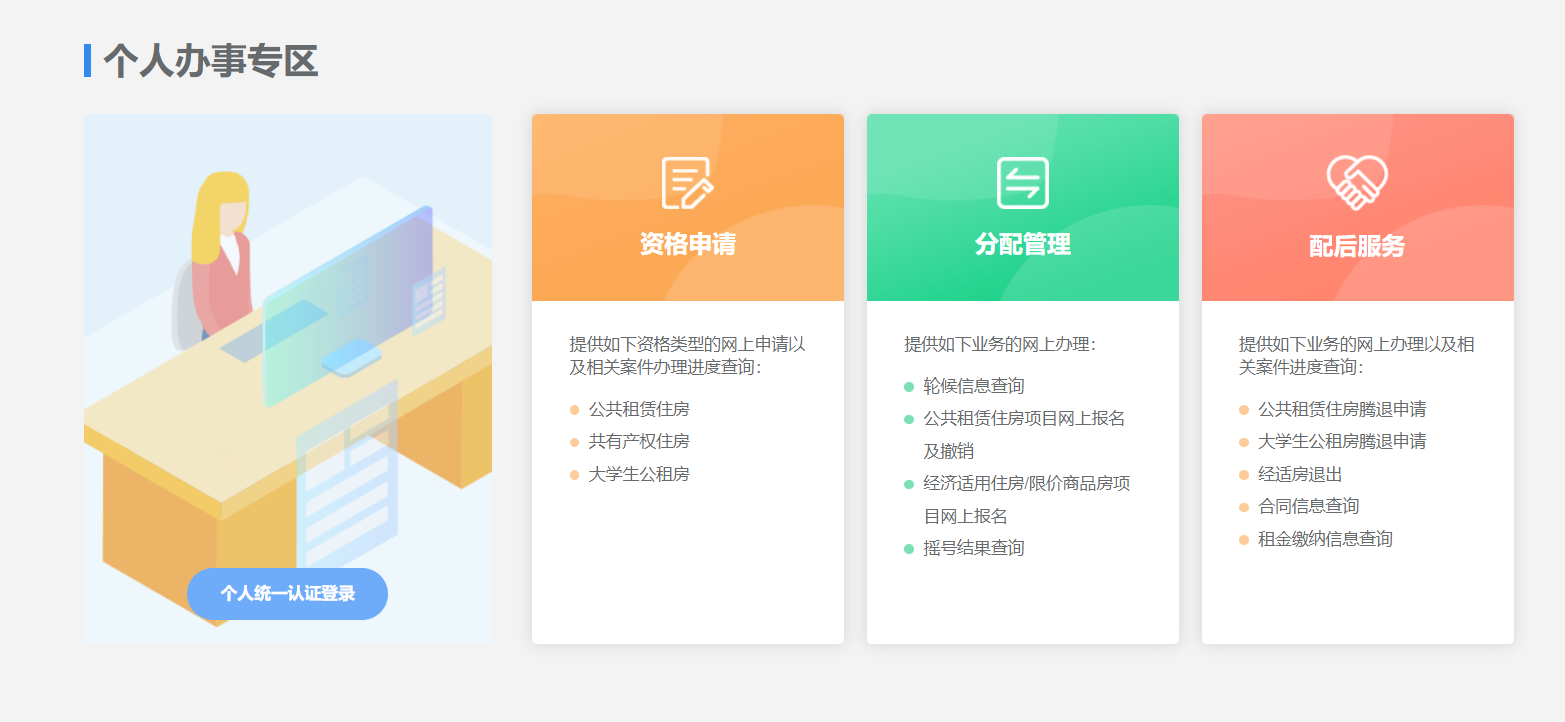The width and height of the screenshot is (1565, 722).
Task: Click the 提供如下业务的网上办理： description in 分配管理
Action: [1000, 344]
